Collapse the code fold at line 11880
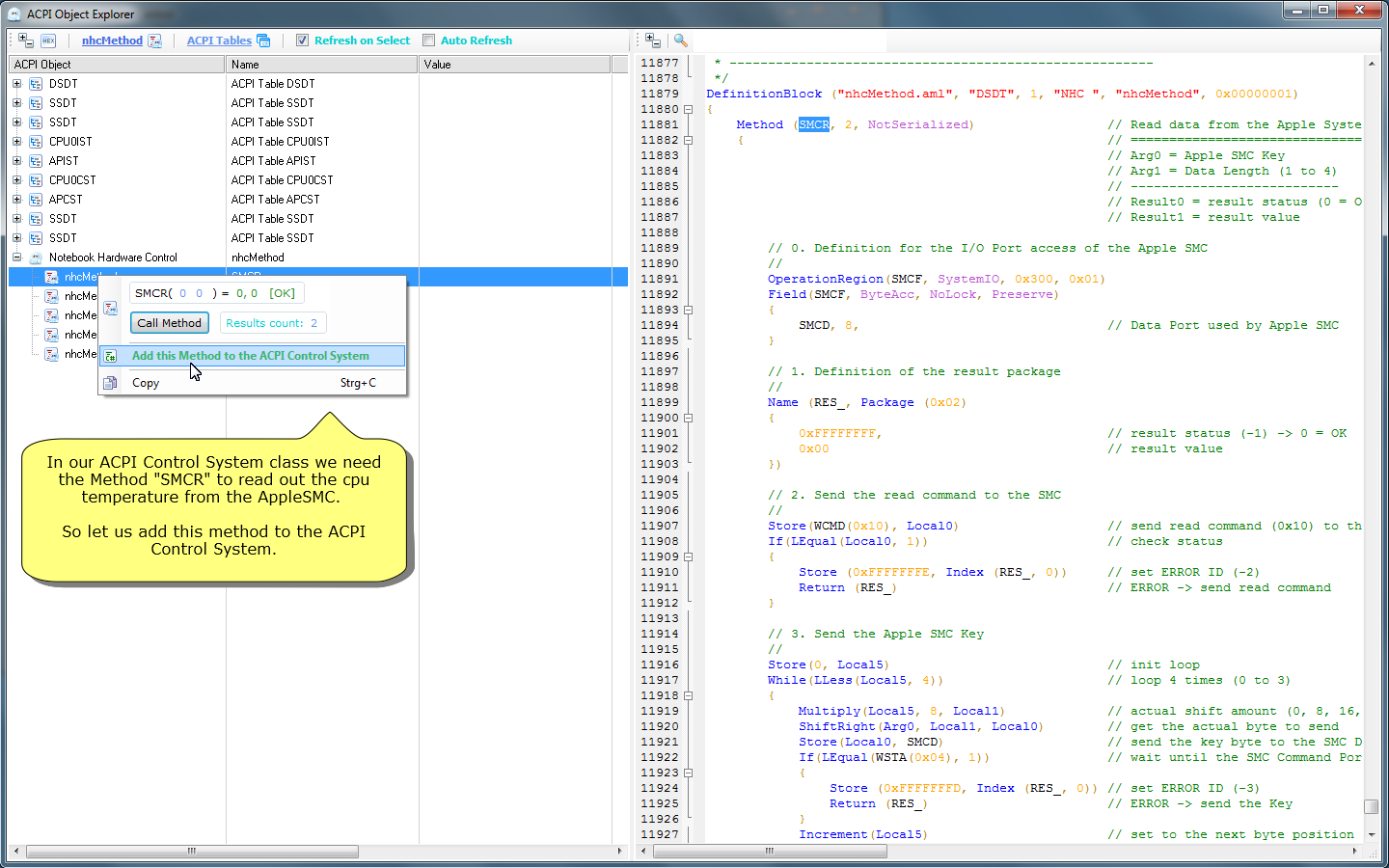 point(688,109)
